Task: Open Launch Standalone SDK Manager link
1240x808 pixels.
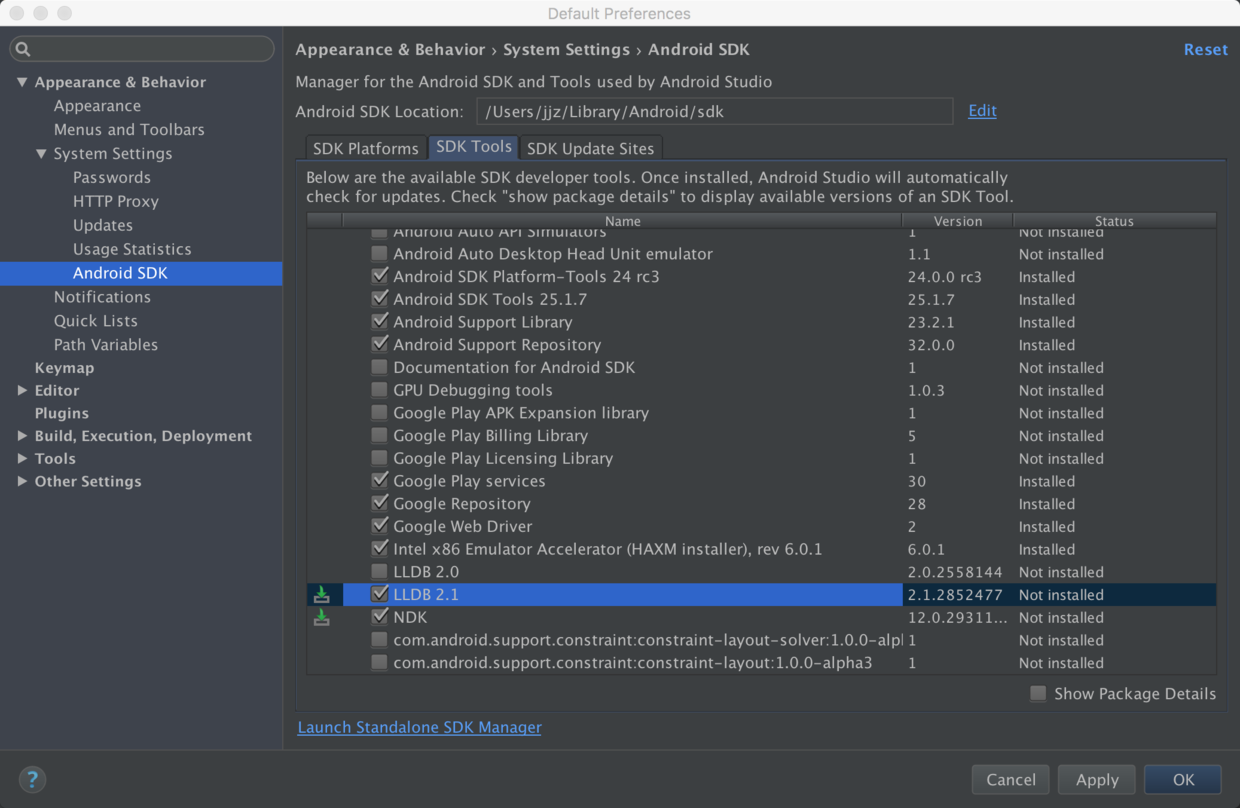Action: tap(419, 727)
